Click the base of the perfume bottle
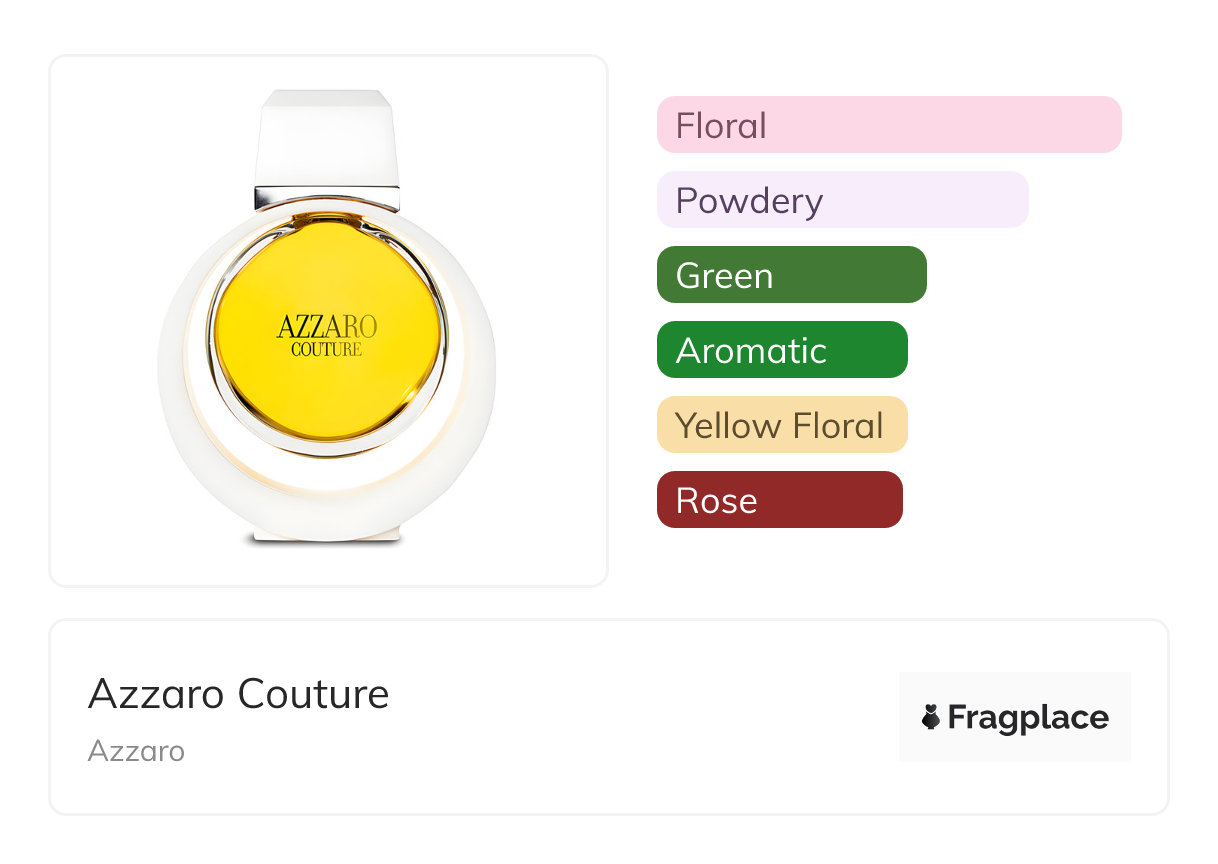Image resolution: width=1218 pixels, height=864 pixels. point(327,535)
